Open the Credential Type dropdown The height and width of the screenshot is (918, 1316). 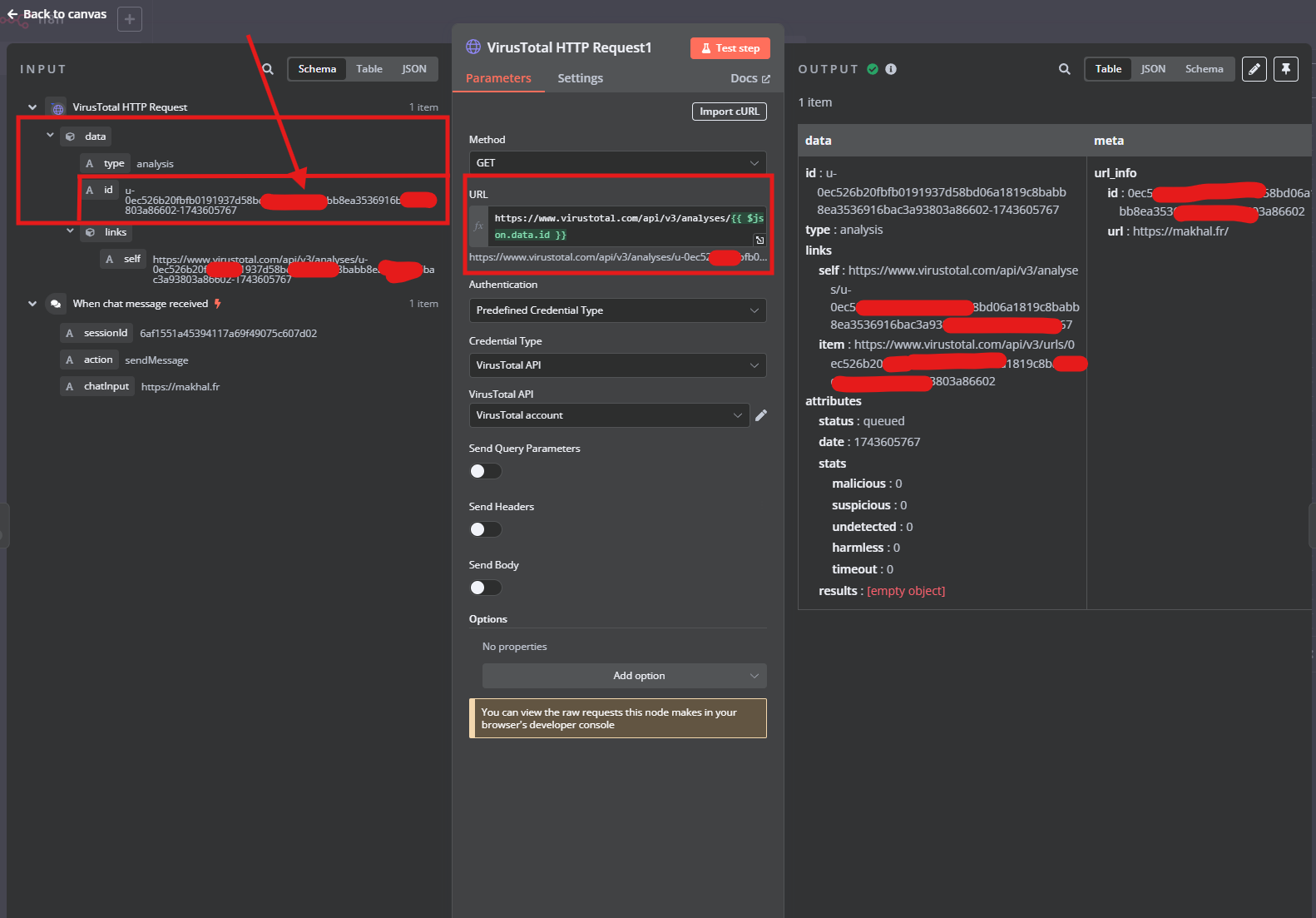tap(617, 365)
